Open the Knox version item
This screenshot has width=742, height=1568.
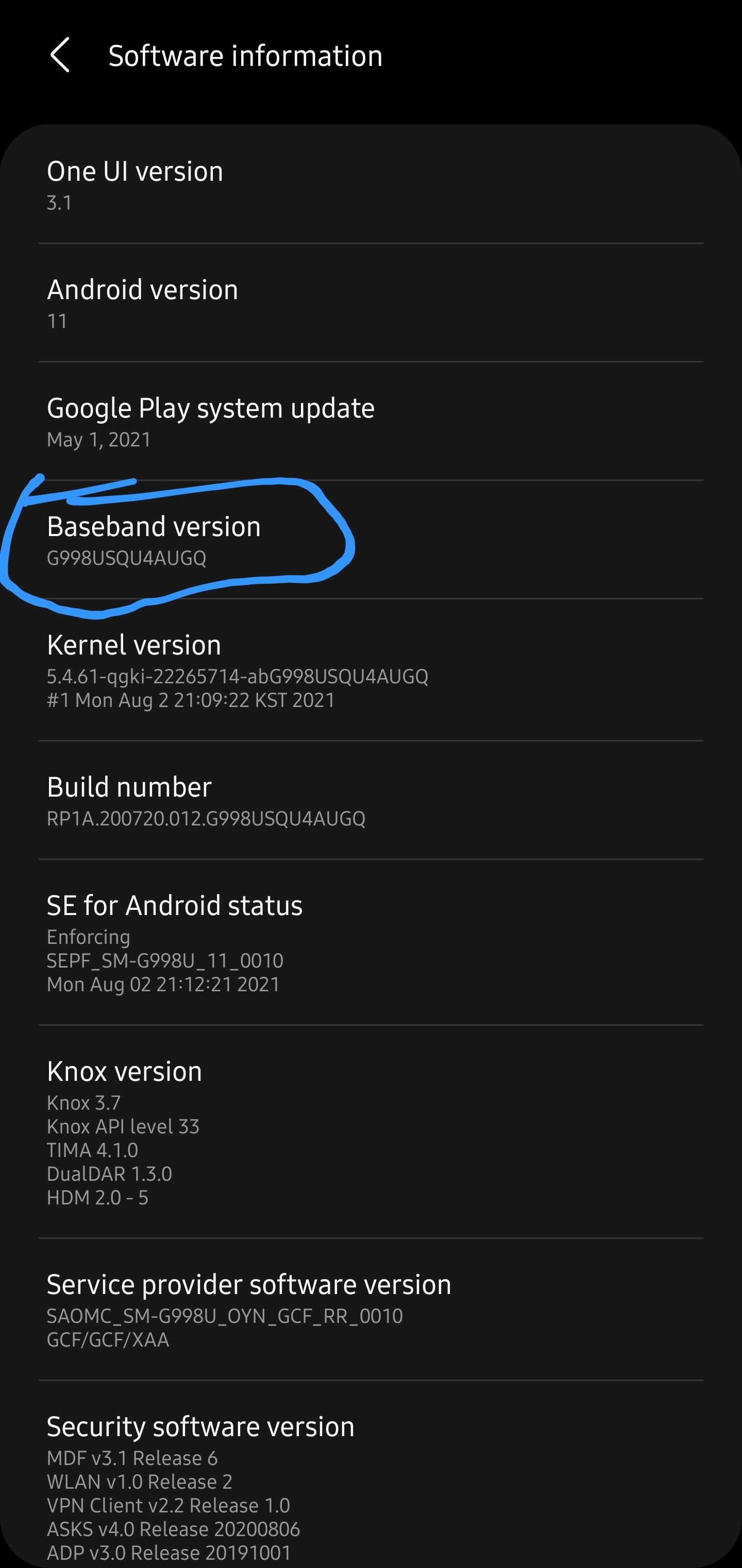coord(371,1131)
